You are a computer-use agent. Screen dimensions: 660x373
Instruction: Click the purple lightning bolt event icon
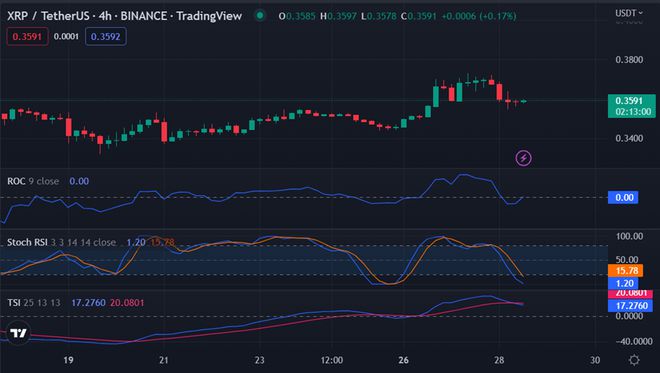[x=523, y=158]
